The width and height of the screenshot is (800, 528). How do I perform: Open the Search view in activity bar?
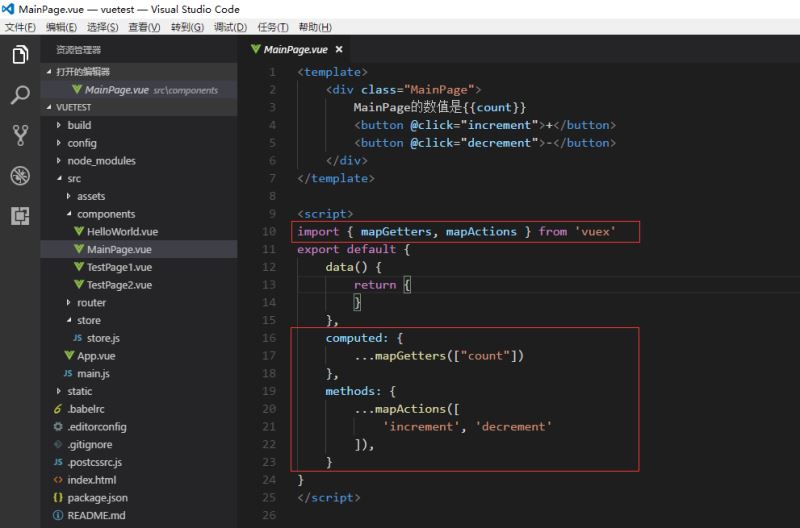coord(20,95)
